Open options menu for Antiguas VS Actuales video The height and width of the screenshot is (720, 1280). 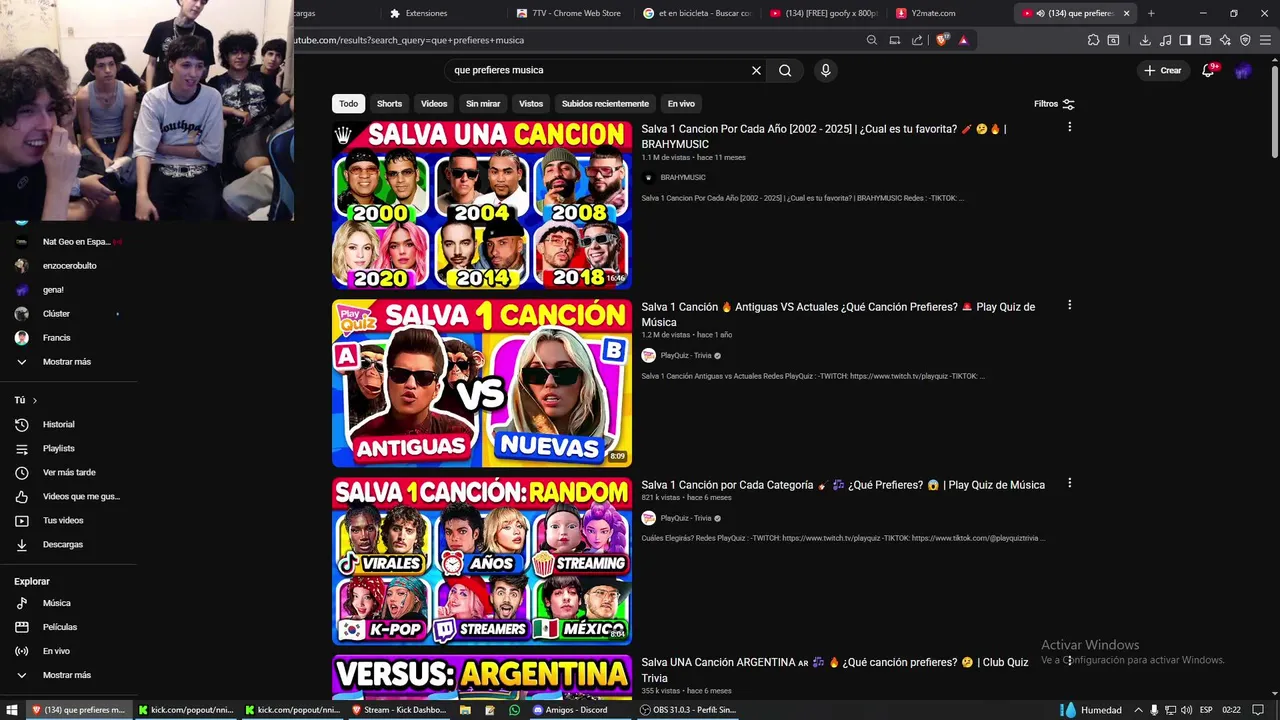[1069, 305]
